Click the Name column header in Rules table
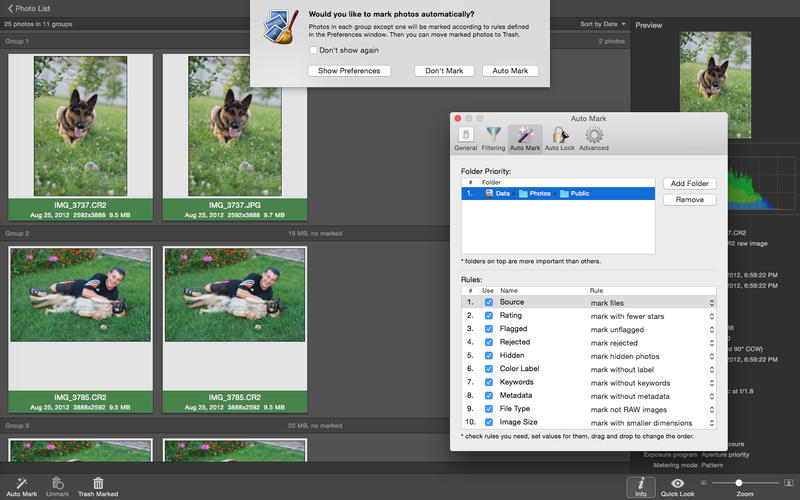 509,290
